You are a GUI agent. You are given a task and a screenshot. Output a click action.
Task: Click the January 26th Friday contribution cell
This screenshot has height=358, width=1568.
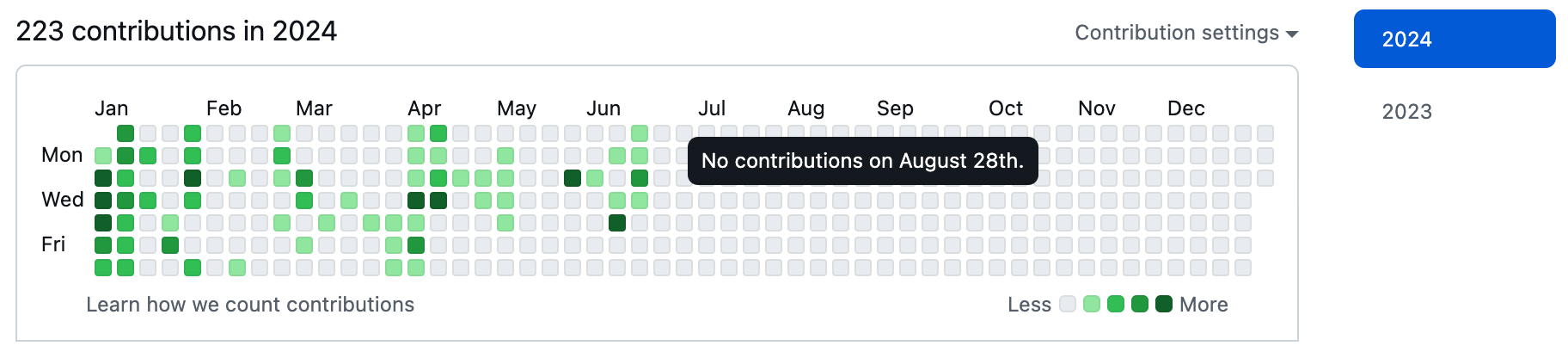pyautogui.click(x=170, y=245)
